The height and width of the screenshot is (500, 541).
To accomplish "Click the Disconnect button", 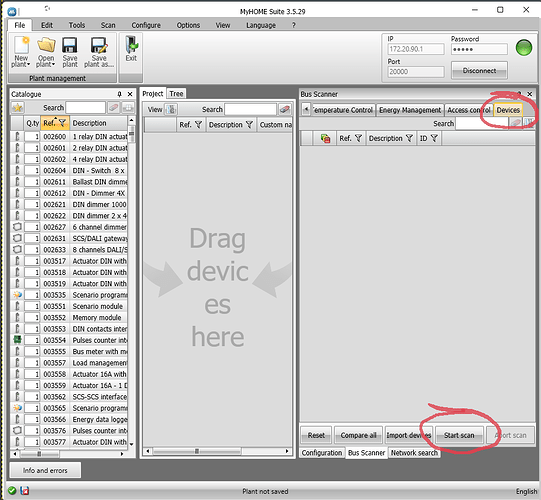I will (479, 70).
